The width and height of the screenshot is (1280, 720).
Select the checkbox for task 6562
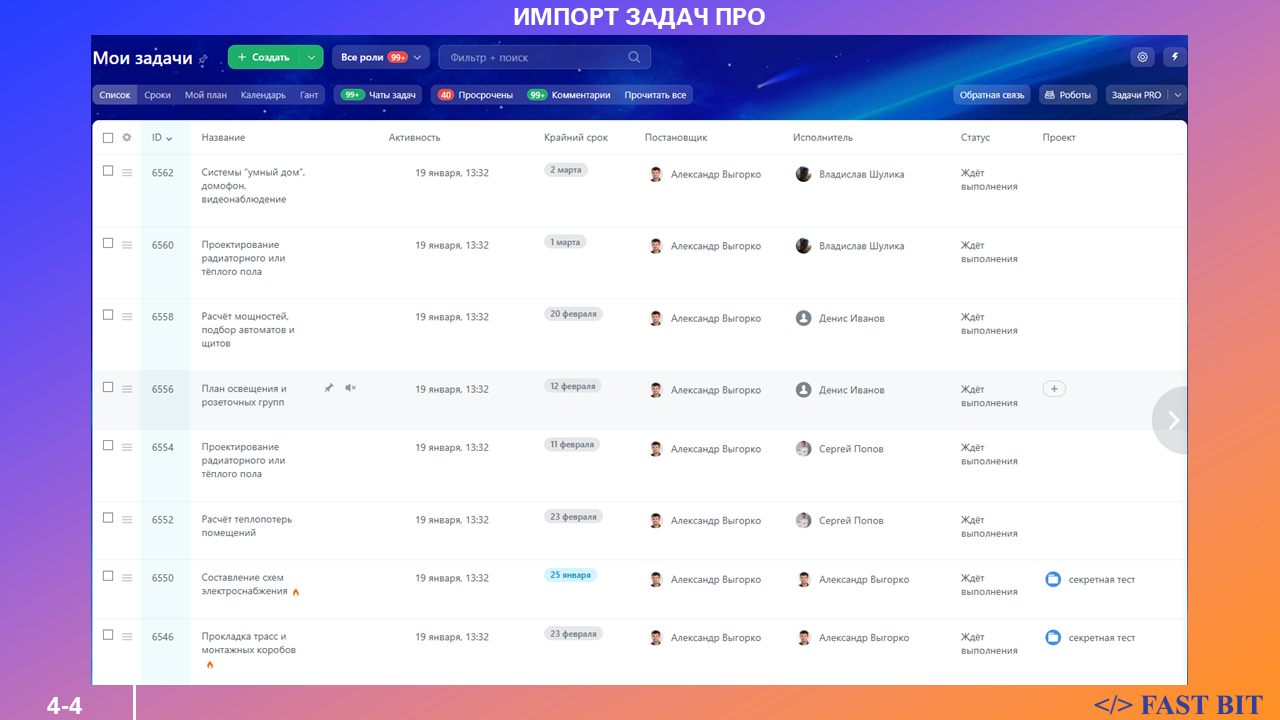[x=108, y=171]
